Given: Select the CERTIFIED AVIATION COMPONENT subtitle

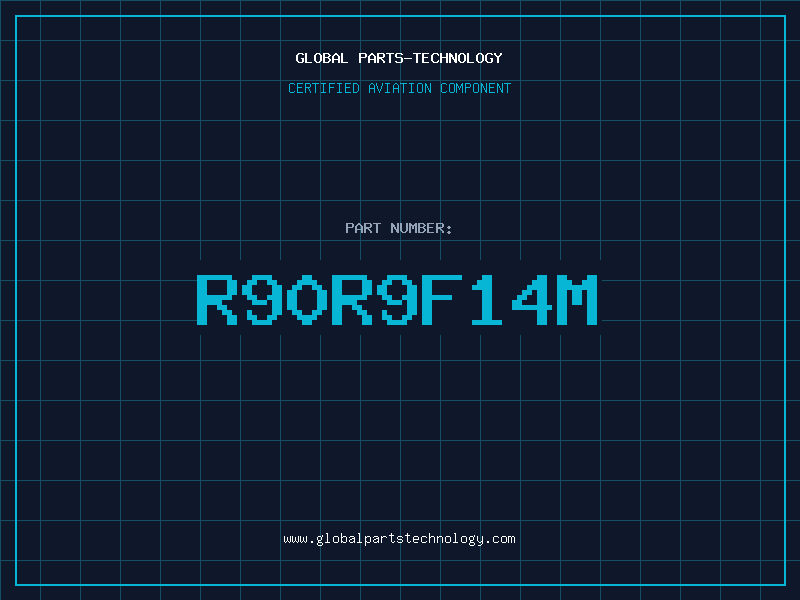Looking at the screenshot, I should 399,88.
